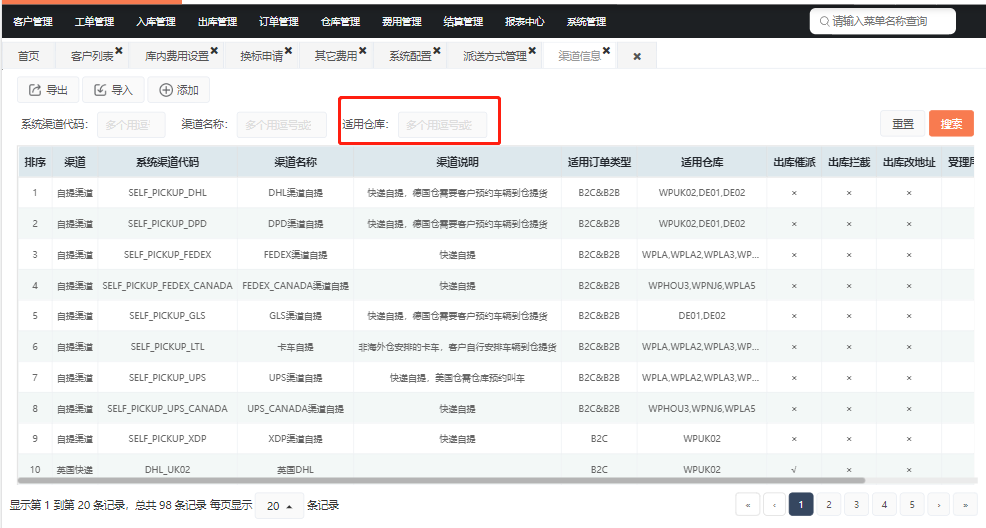Viewport: 986px width, 528px height.
Task: Close the 库内费用设置 tab
Action: coord(214,50)
